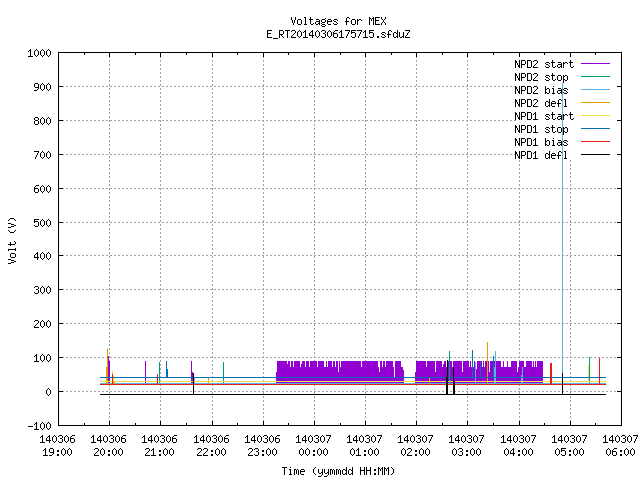Click the x-axis tick '140307 00:00'
The width and height of the screenshot is (640, 480).
[313, 446]
